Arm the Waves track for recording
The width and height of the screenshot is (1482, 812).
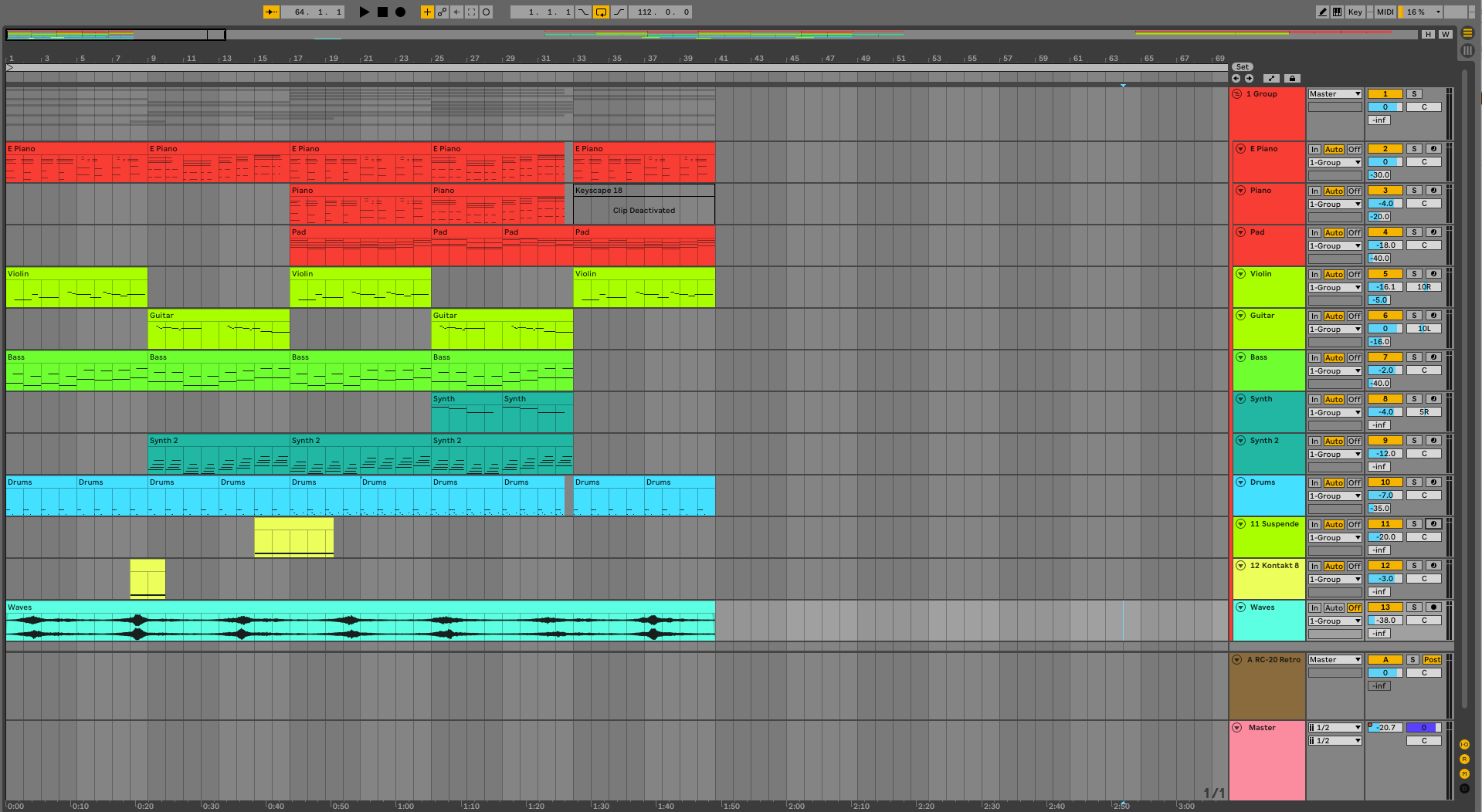click(1433, 607)
